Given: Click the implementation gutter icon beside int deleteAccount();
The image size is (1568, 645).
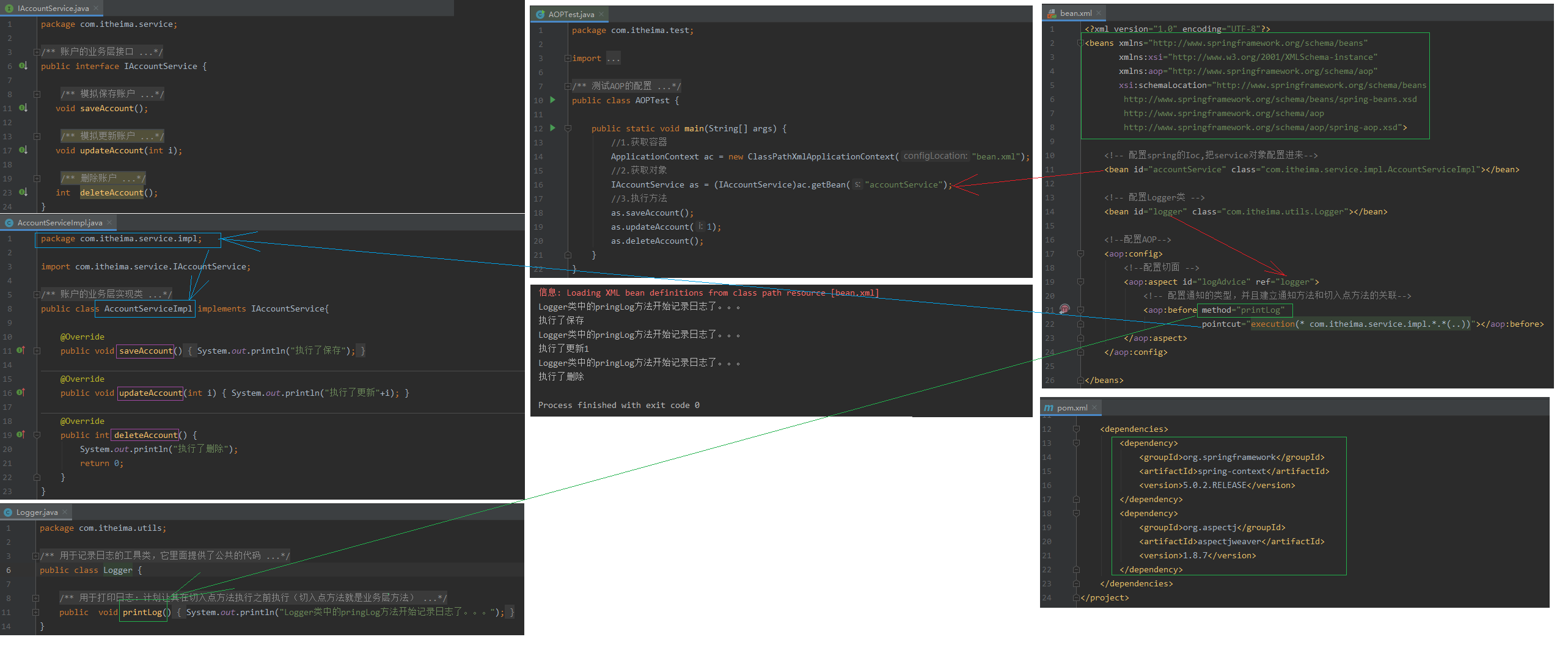Looking at the screenshot, I should point(23,192).
